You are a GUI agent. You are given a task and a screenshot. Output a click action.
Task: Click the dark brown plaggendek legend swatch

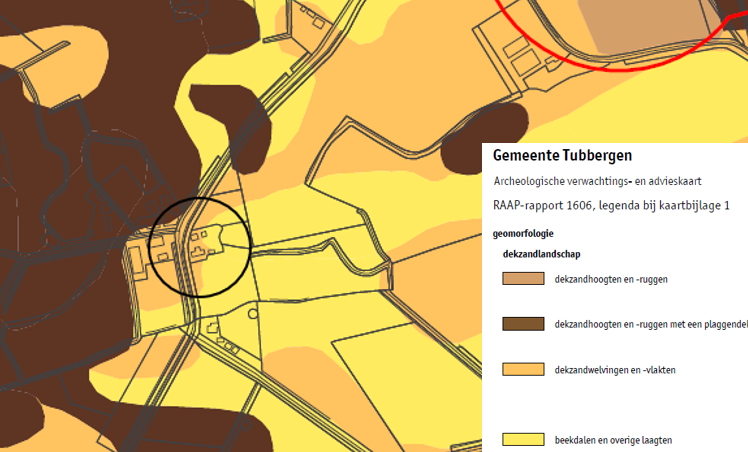pyautogui.click(x=523, y=324)
